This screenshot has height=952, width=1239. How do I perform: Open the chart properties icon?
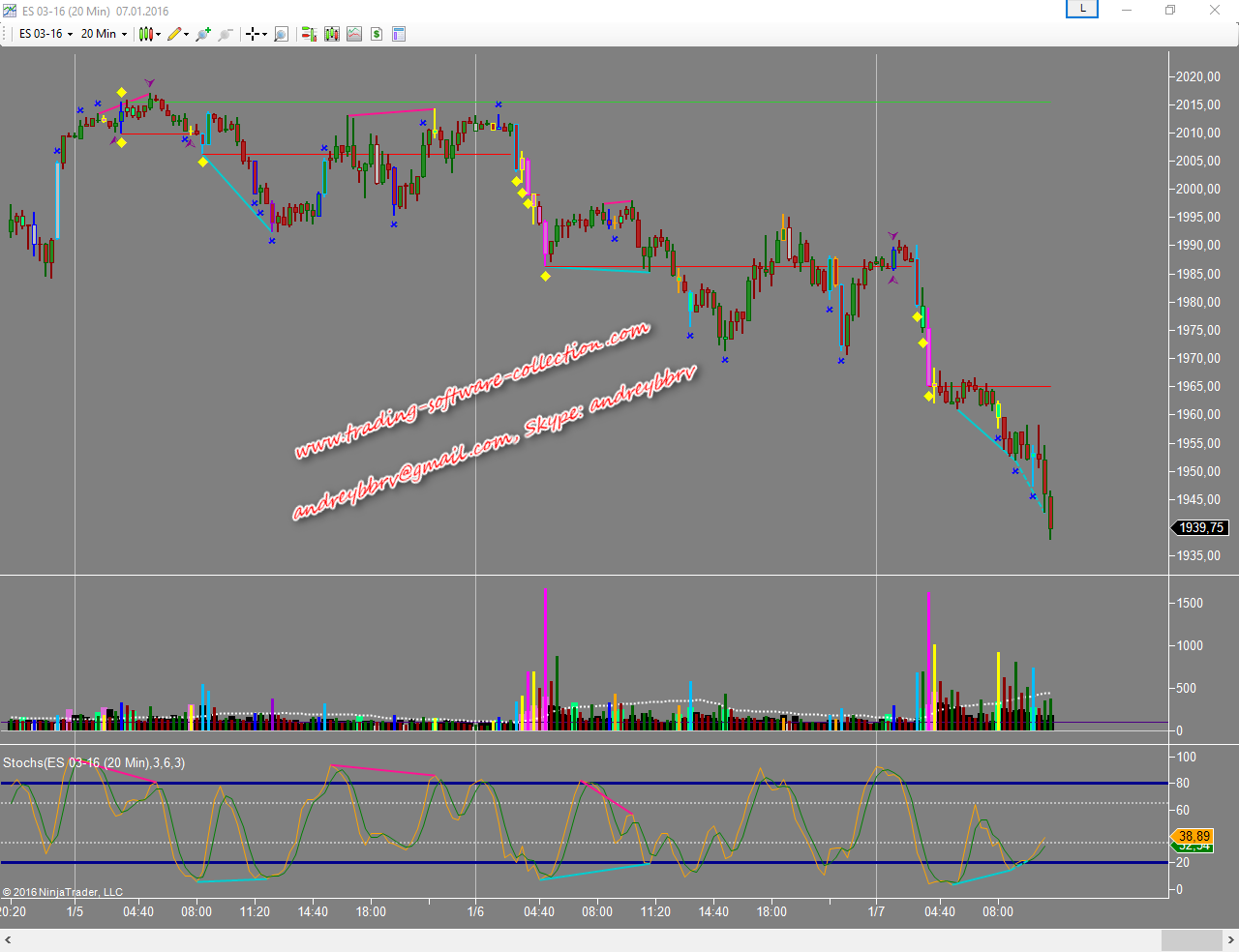(399, 34)
